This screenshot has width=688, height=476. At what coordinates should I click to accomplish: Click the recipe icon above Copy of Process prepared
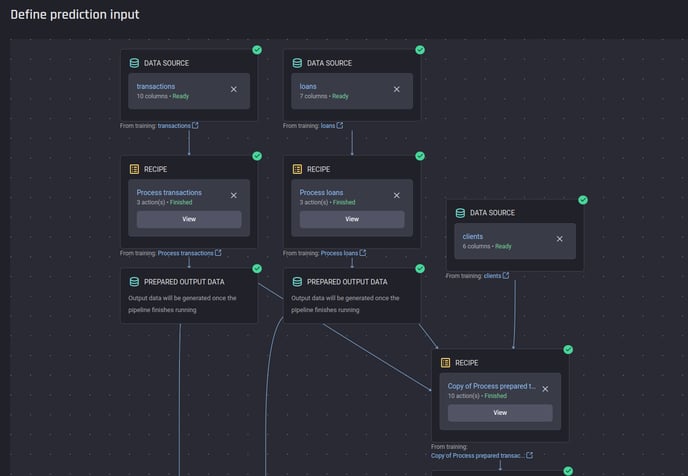pos(445,362)
